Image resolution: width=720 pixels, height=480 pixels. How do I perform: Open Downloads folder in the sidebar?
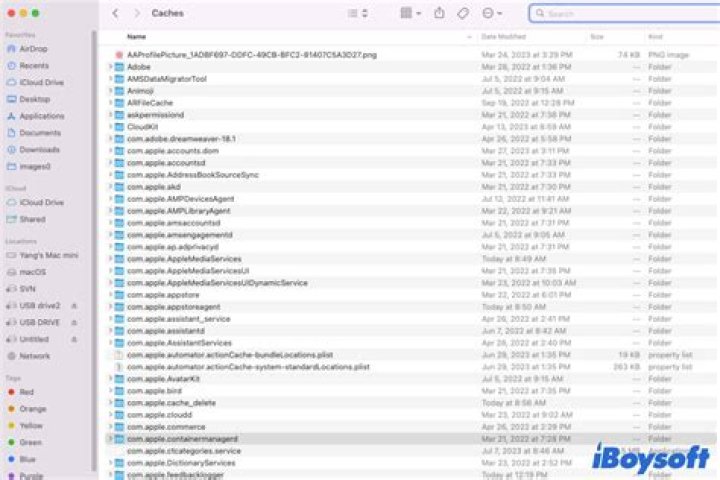39,149
